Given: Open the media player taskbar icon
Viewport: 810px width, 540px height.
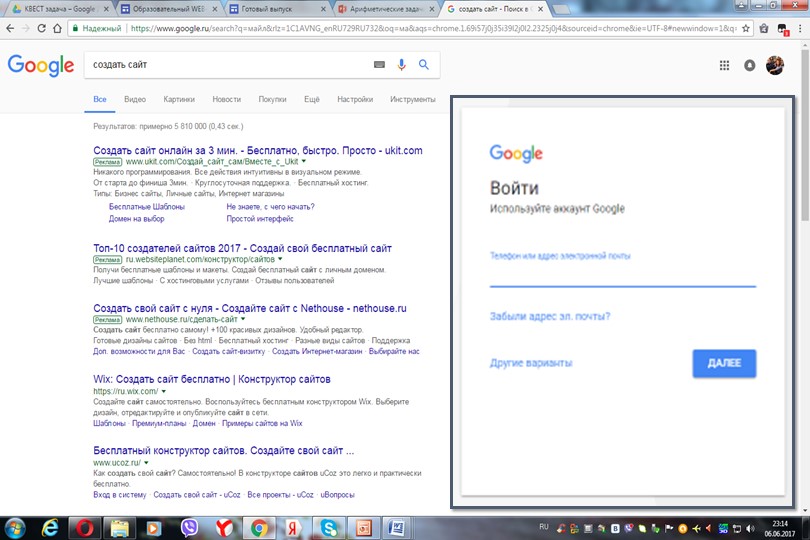Looking at the screenshot, I should point(154,528).
